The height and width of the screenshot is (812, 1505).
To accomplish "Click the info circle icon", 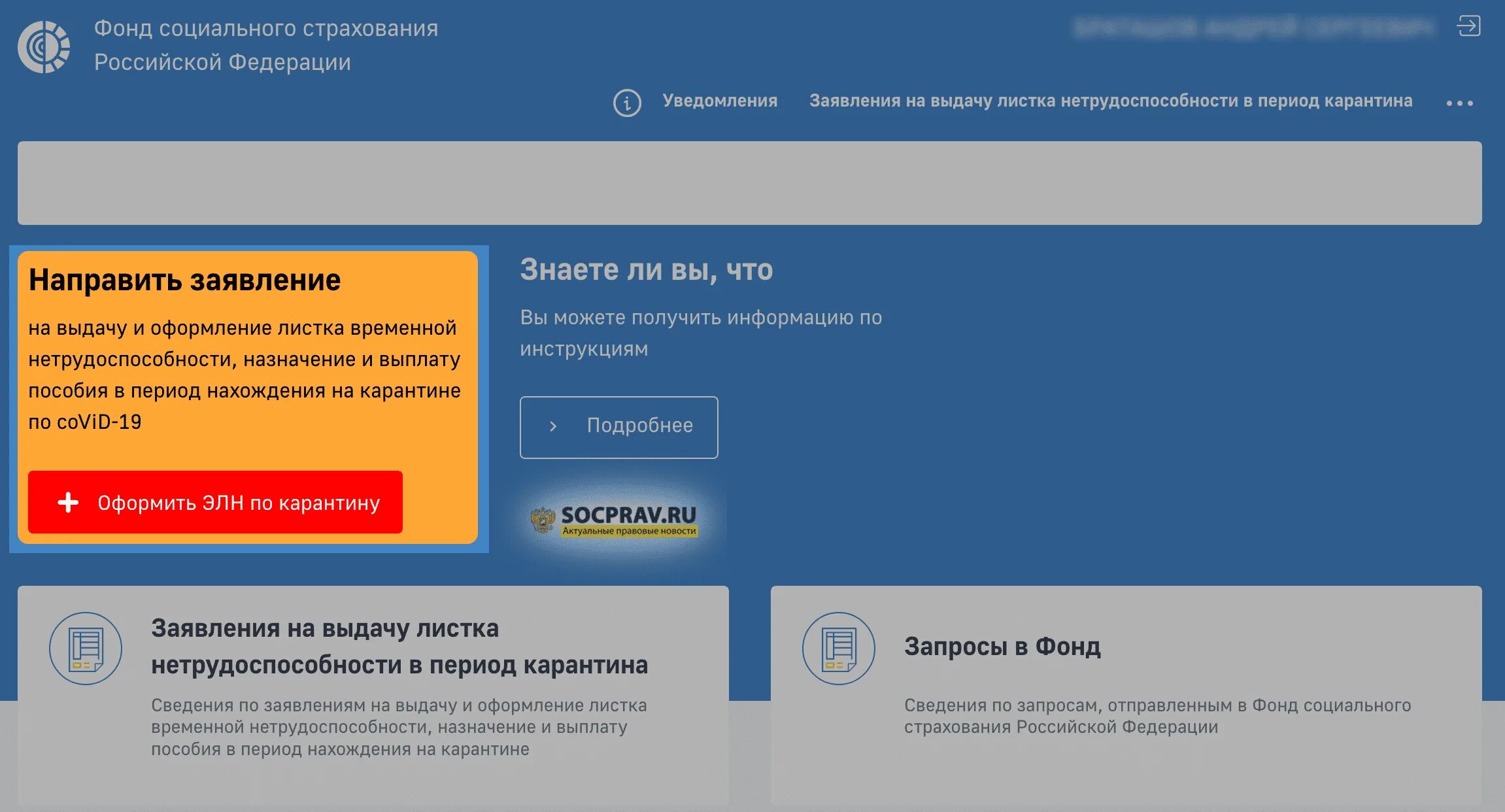I will (x=626, y=103).
